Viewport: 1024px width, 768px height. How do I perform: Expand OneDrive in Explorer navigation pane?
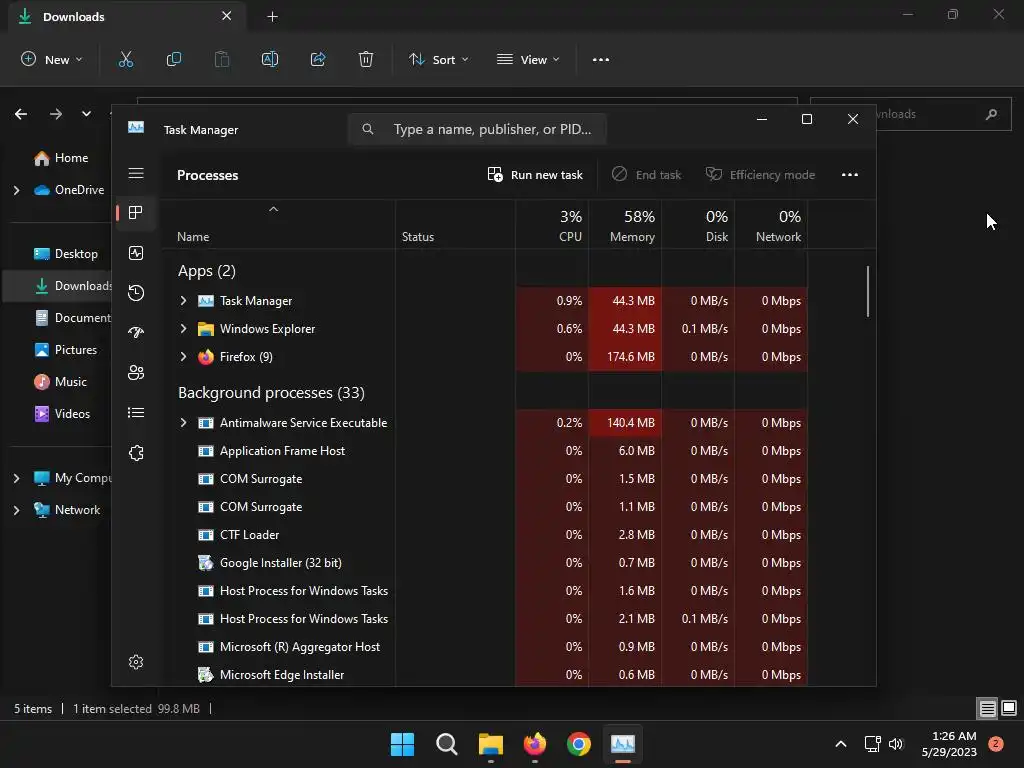tap(16, 190)
